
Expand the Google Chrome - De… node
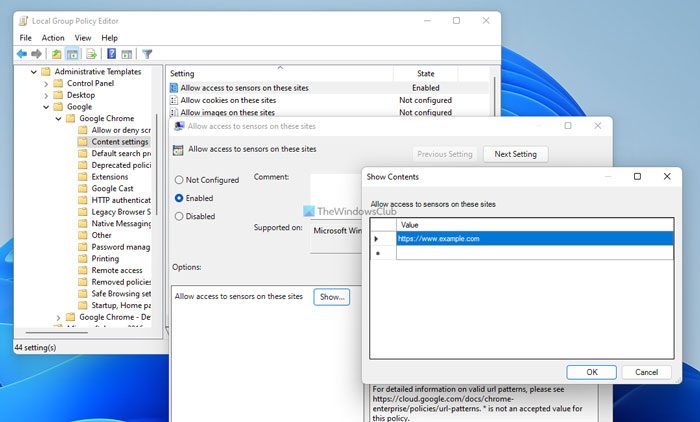pos(58,318)
